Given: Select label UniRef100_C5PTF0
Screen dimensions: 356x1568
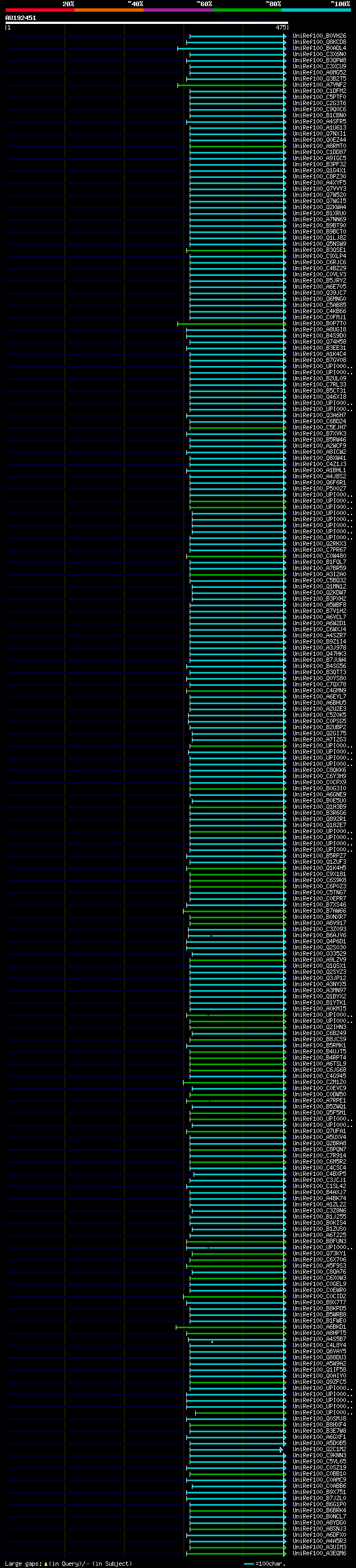Looking at the screenshot, I should (x=319, y=97).
